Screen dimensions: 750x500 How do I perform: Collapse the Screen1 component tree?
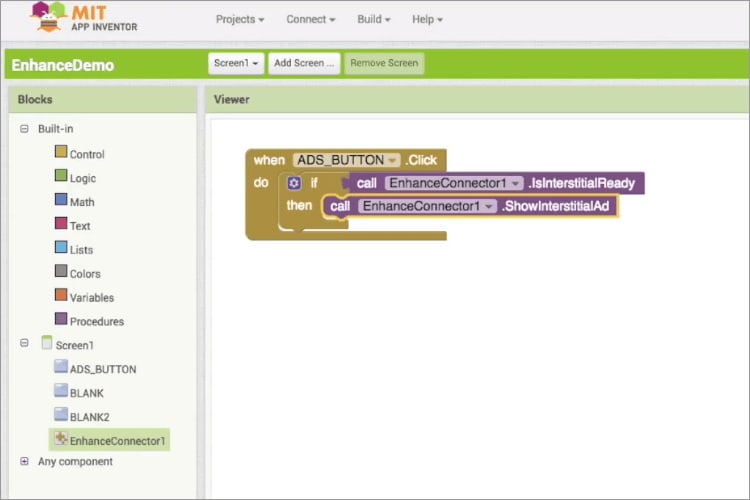click(24, 343)
